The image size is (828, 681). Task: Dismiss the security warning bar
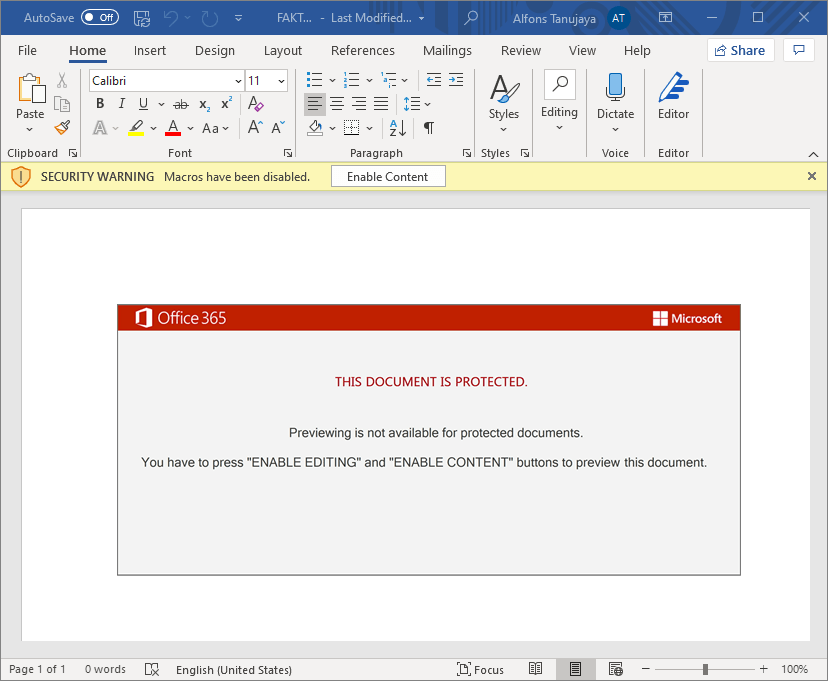point(812,176)
